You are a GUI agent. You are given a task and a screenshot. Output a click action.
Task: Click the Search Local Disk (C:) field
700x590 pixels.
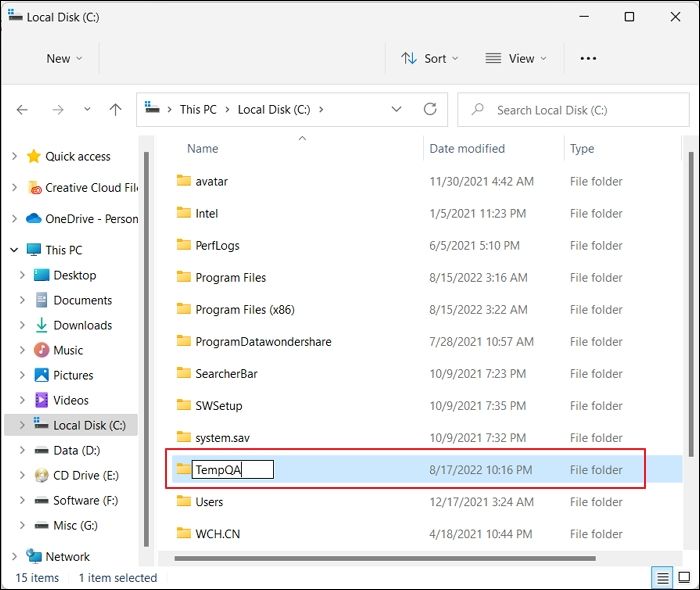(573, 110)
